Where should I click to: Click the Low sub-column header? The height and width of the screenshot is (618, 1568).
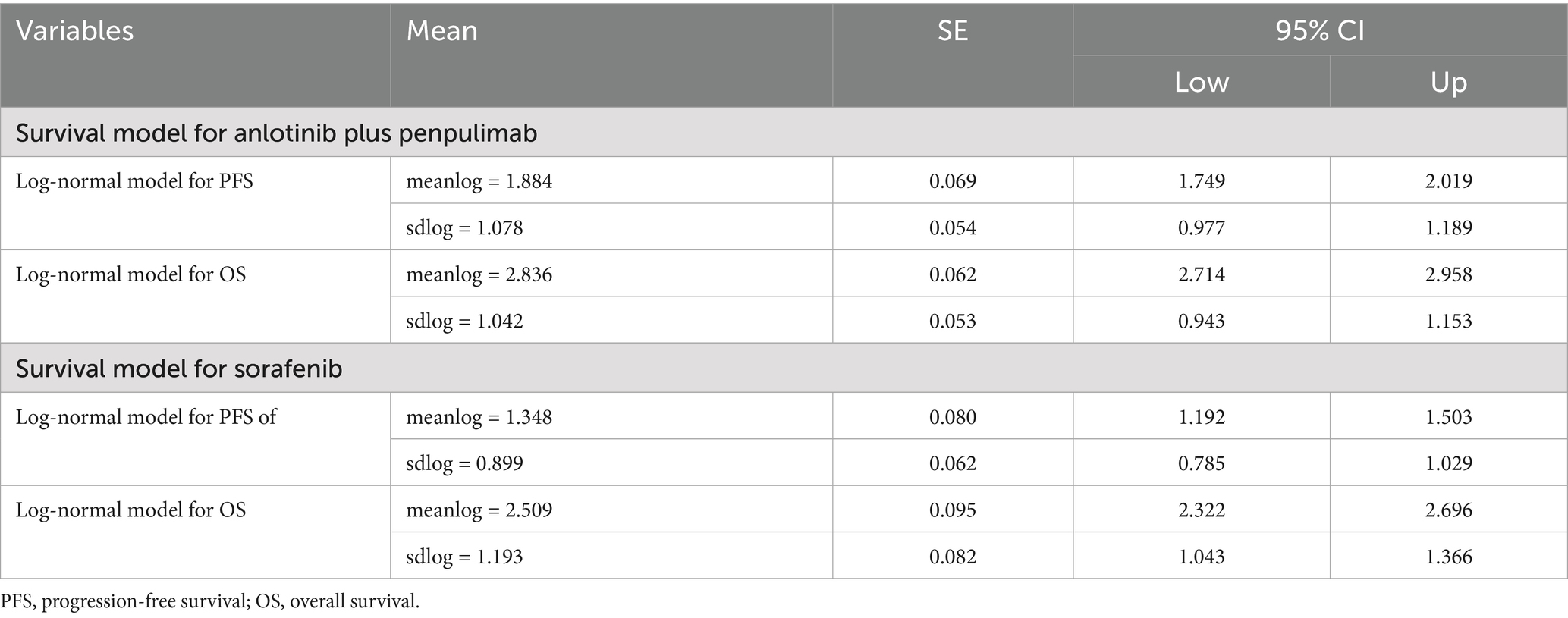coord(1201,82)
